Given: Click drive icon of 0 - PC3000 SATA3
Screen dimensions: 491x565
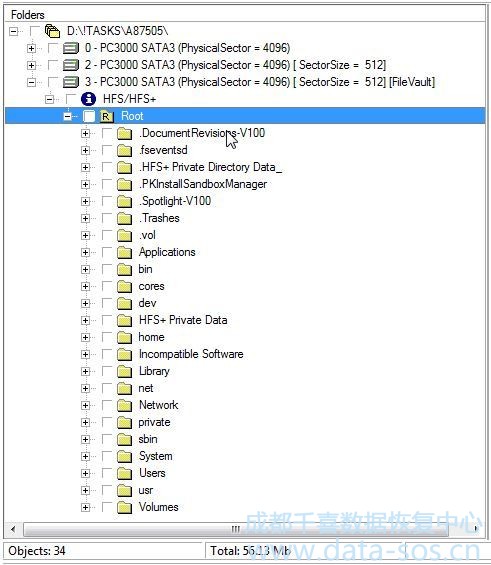Looking at the screenshot, I should point(71,48).
